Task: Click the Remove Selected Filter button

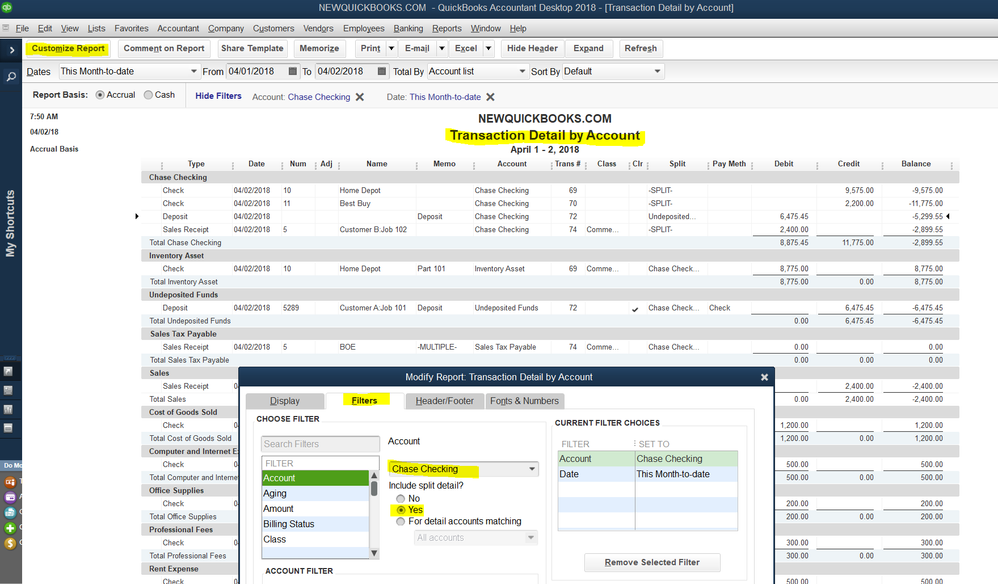Action: point(652,562)
